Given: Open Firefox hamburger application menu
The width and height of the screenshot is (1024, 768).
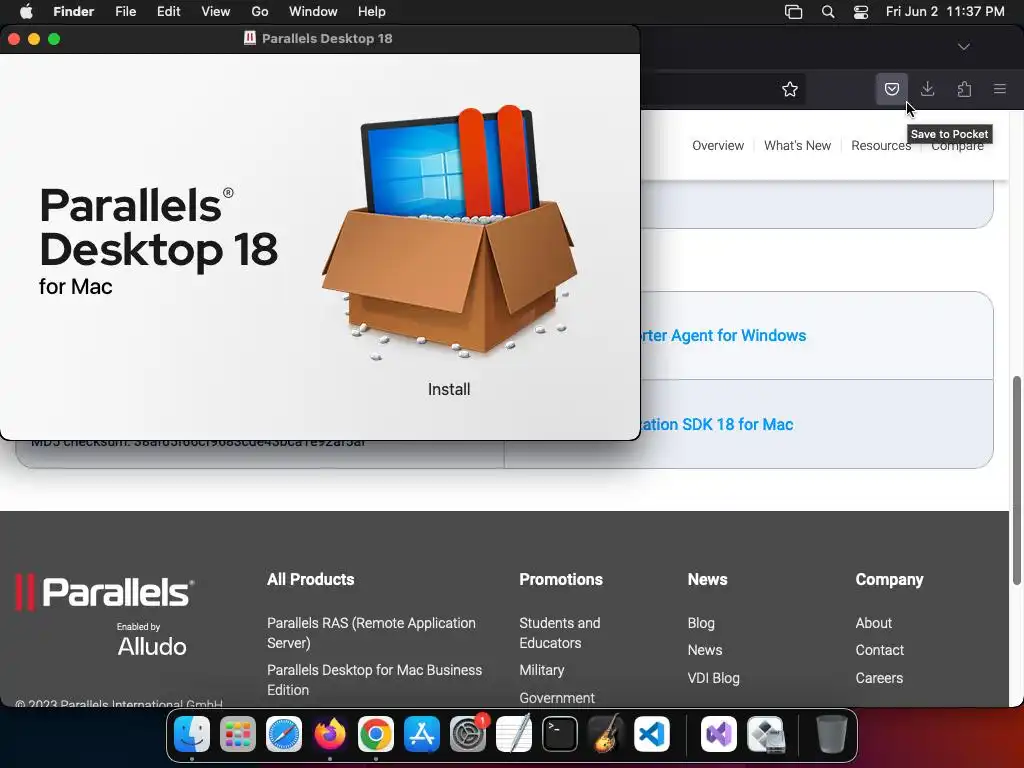Looking at the screenshot, I should point(999,89).
